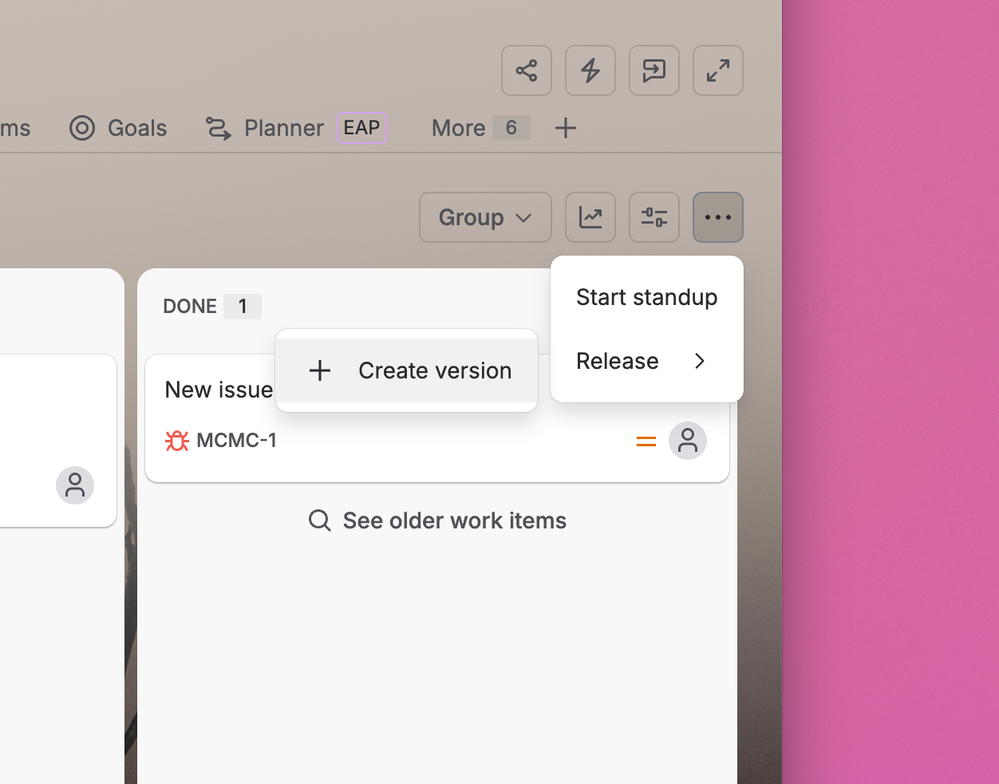Click the give feedback icon button
Screen dimensions: 999x784
point(654,70)
